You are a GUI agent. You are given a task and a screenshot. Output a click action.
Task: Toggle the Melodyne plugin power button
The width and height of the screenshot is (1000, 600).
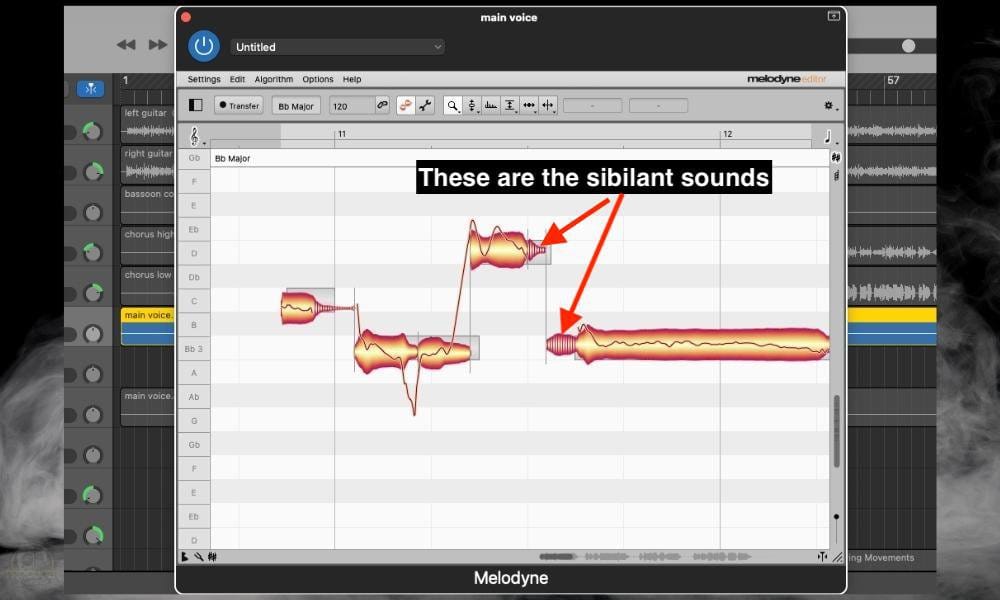pyautogui.click(x=203, y=46)
